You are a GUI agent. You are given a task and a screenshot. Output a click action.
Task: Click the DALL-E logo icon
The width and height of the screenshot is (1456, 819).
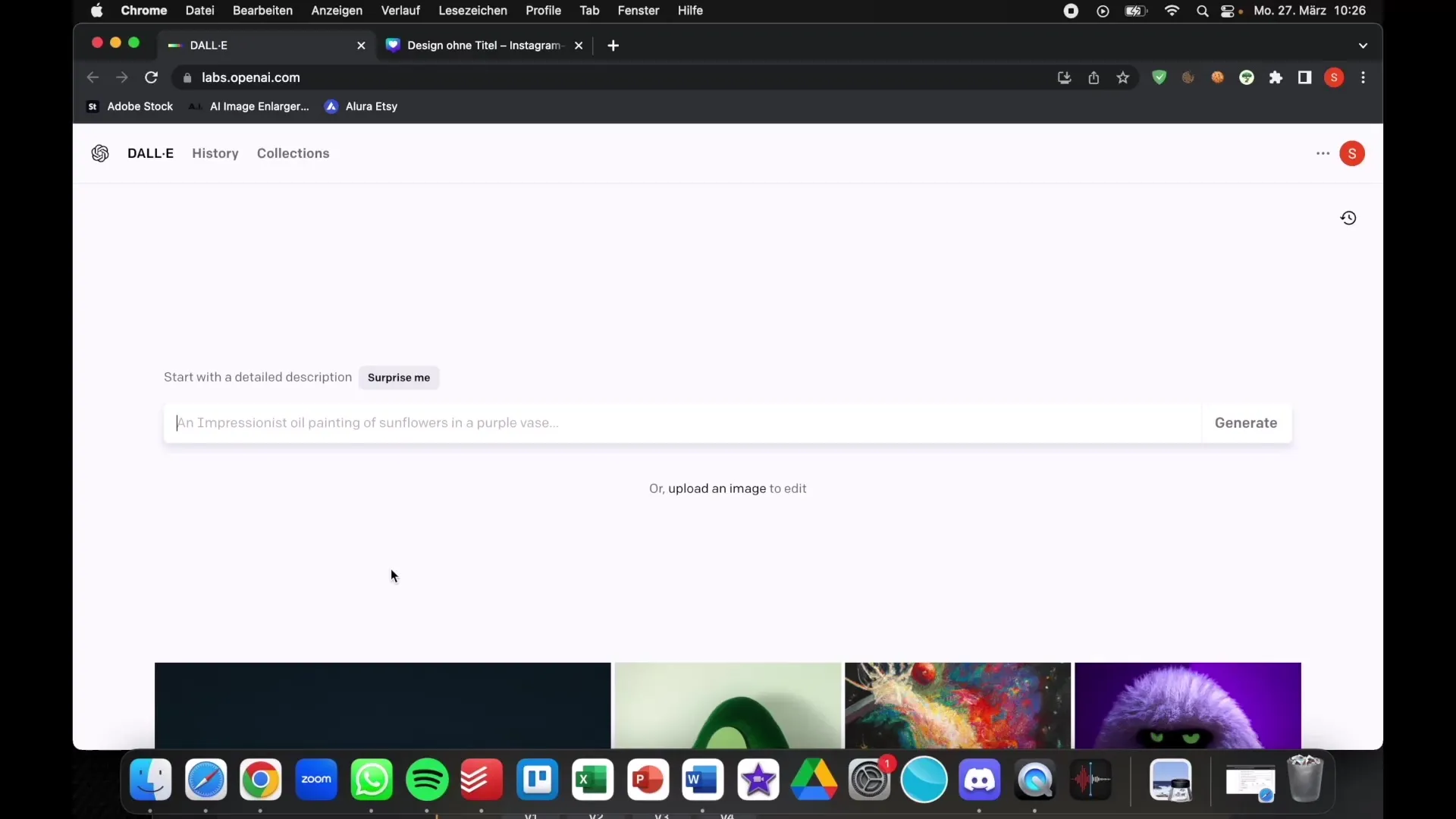pos(99,153)
